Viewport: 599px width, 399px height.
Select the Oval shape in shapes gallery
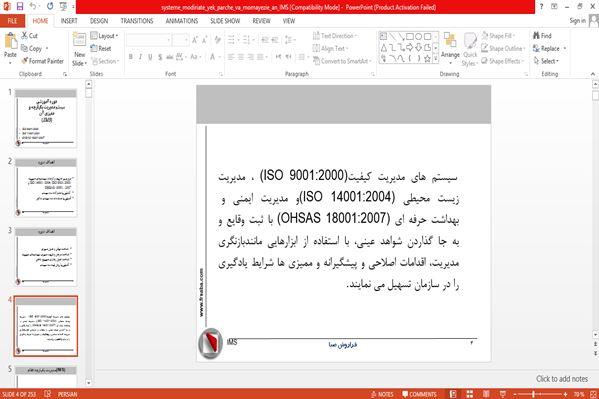(x=419, y=37)
